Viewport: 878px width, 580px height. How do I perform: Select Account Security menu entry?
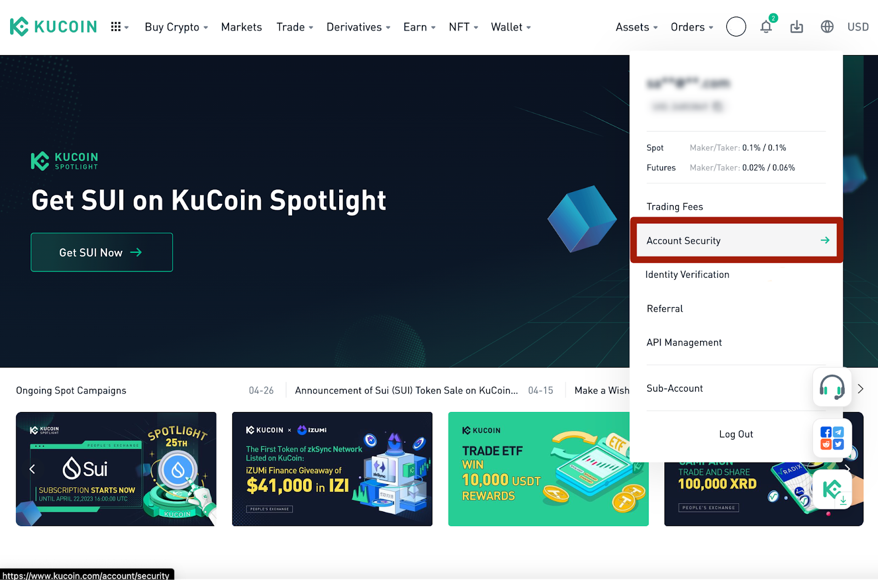coord(736,240)
